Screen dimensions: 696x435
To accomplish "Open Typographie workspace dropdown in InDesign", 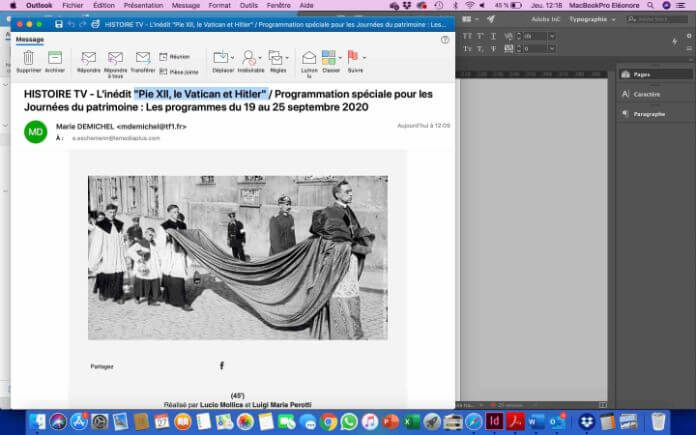I will coord(593,19).
